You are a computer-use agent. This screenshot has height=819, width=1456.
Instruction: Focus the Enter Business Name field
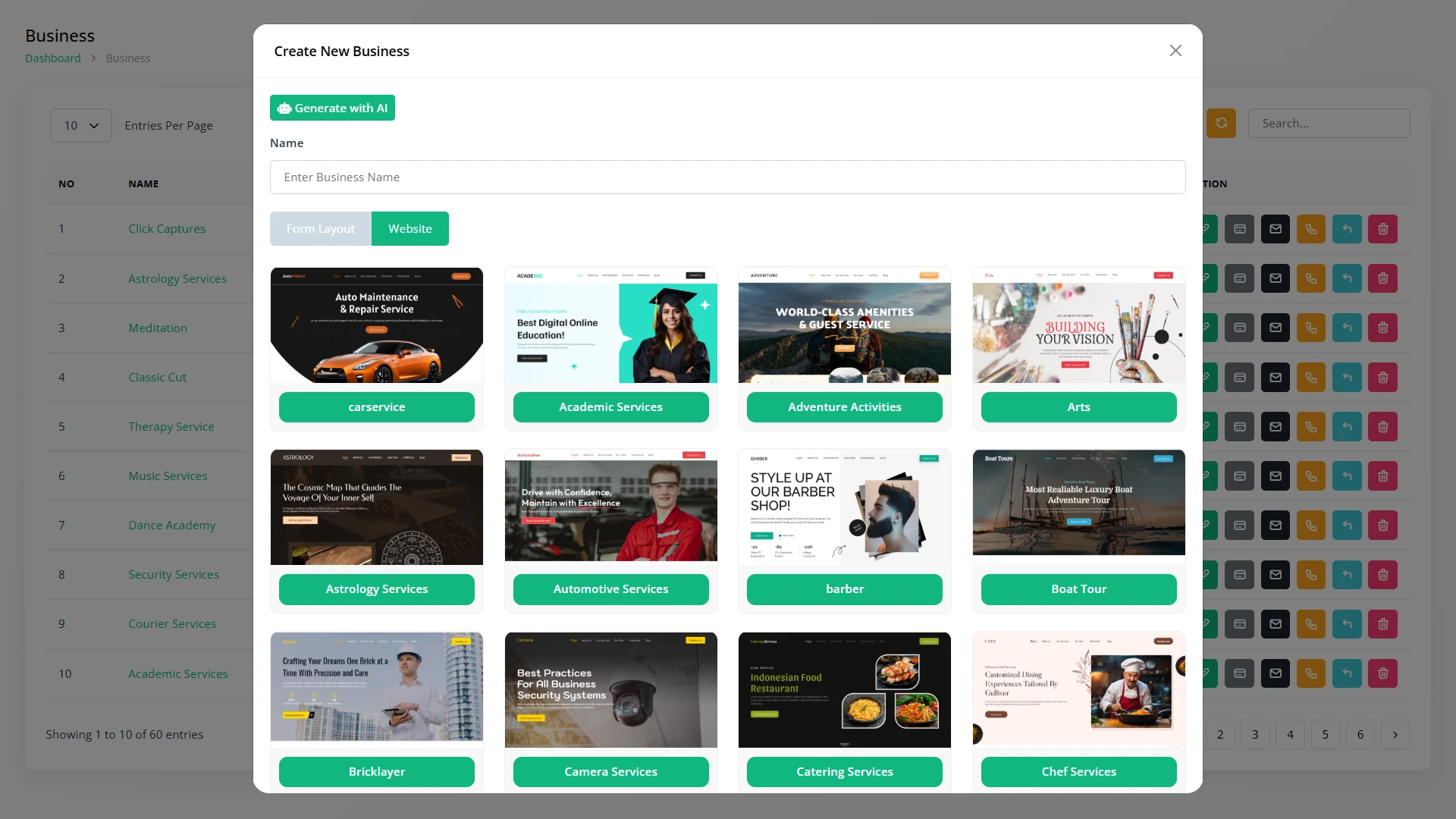click(x=727, y=177)
